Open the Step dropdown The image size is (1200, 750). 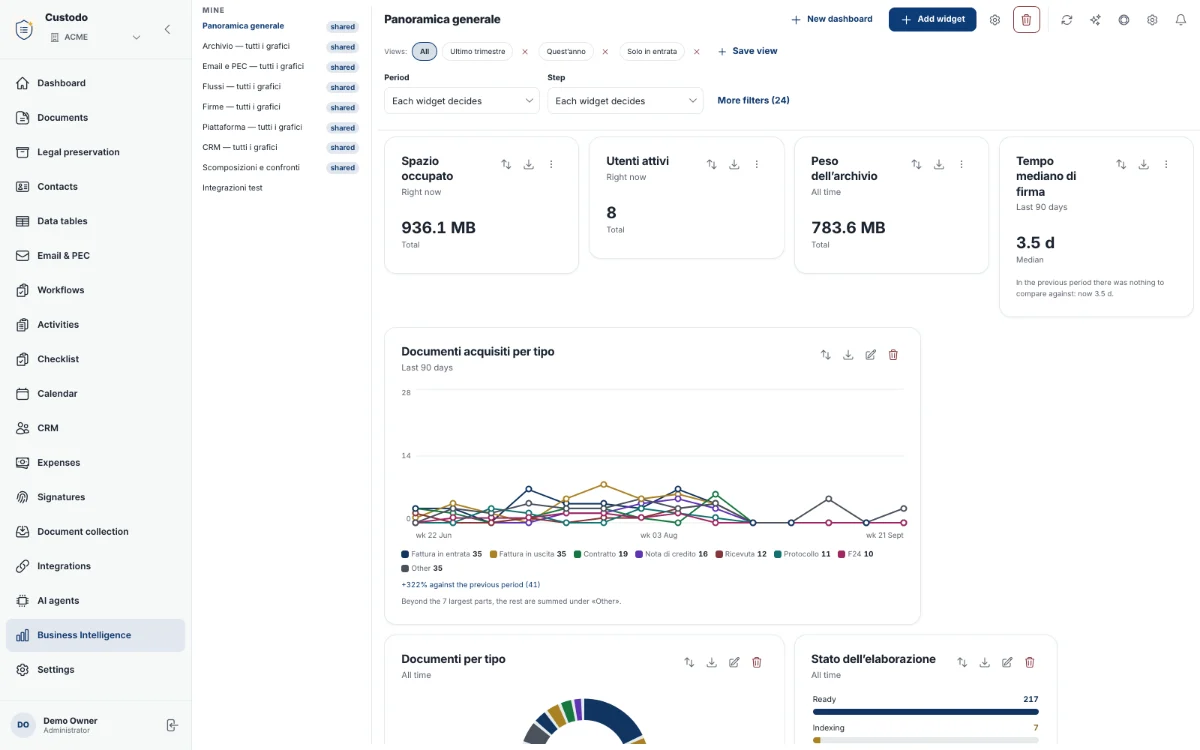click(625, 101)
